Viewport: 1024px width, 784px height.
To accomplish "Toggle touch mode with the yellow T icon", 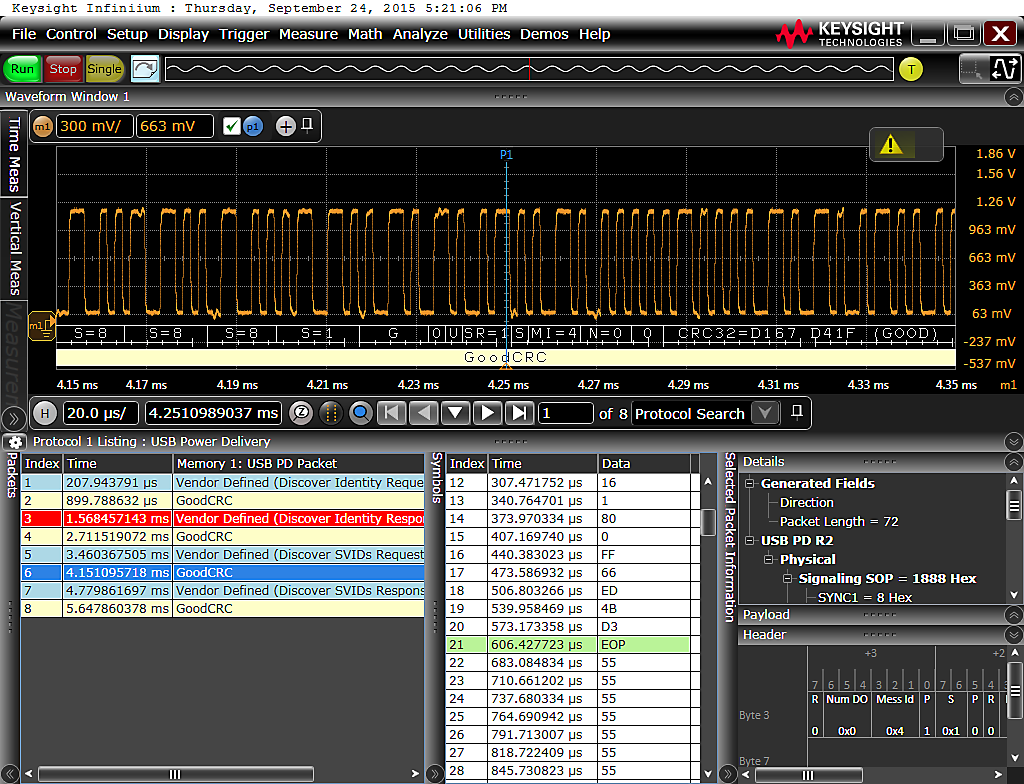I will tap(910, 70).
